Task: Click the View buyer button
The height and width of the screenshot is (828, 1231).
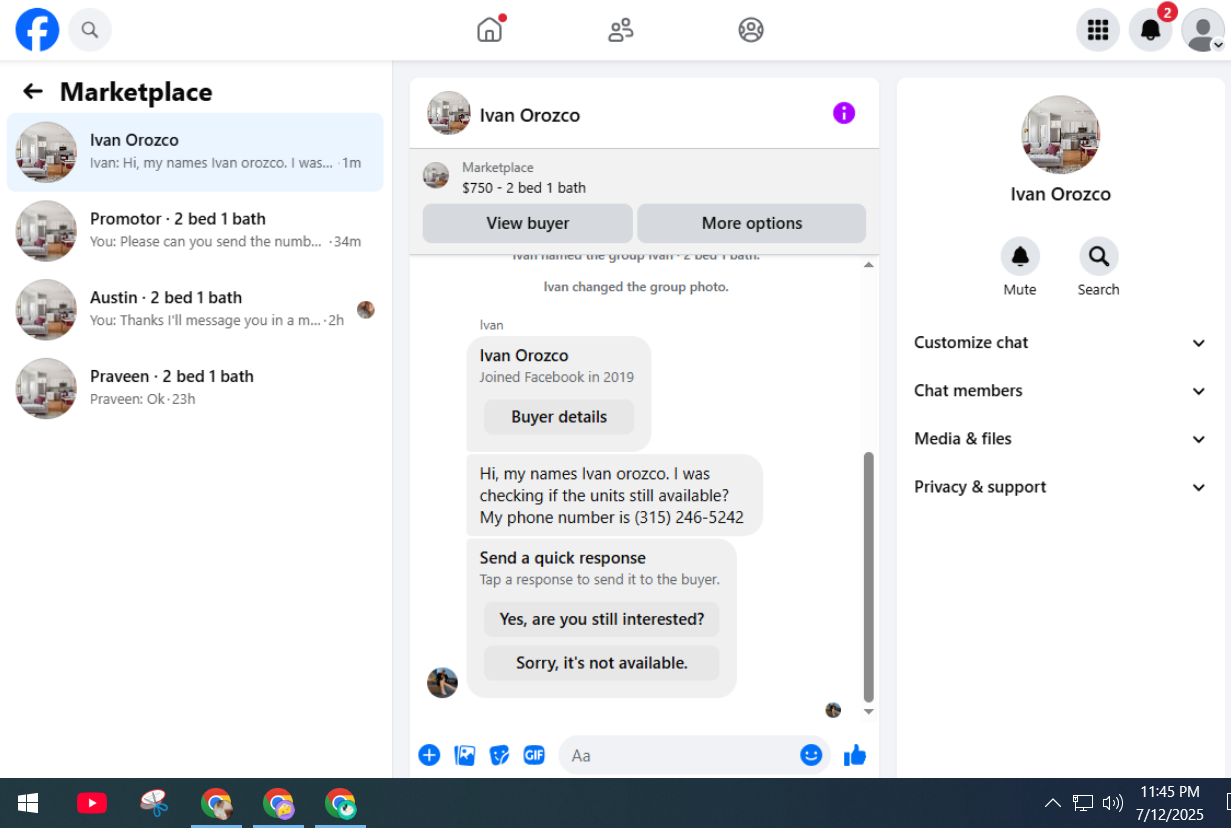Action: click(528, 223)
